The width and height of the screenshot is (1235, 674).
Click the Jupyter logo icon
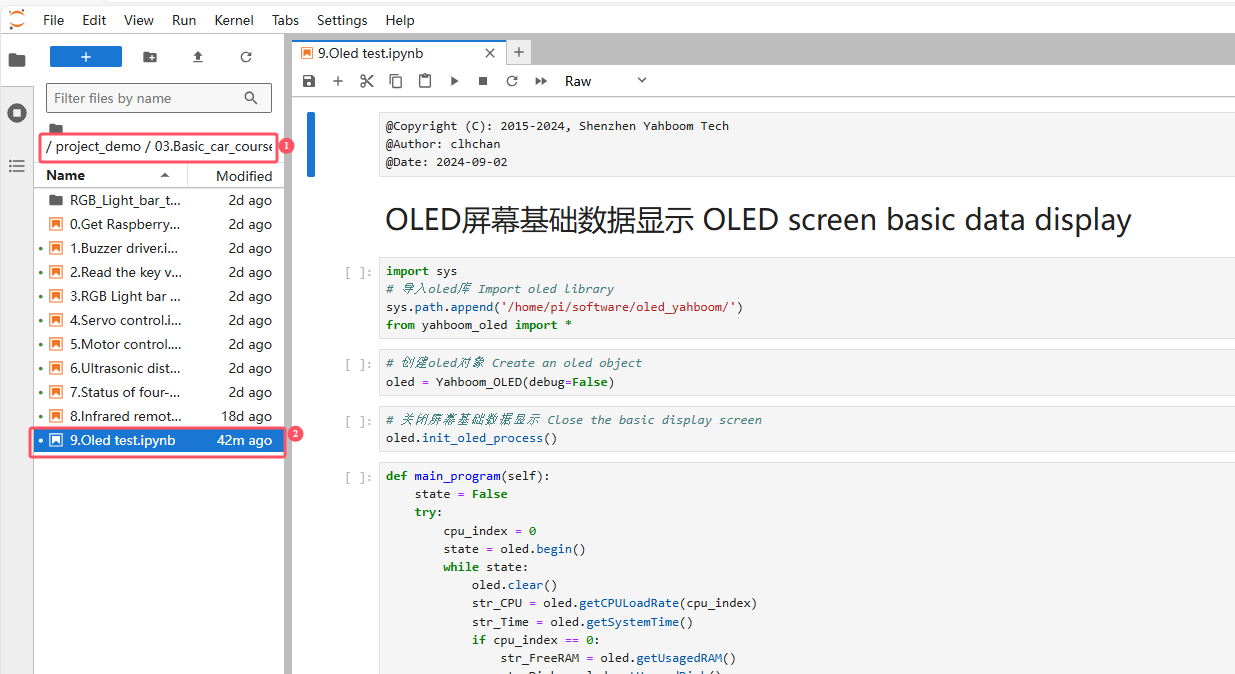(x=16, y=19)
